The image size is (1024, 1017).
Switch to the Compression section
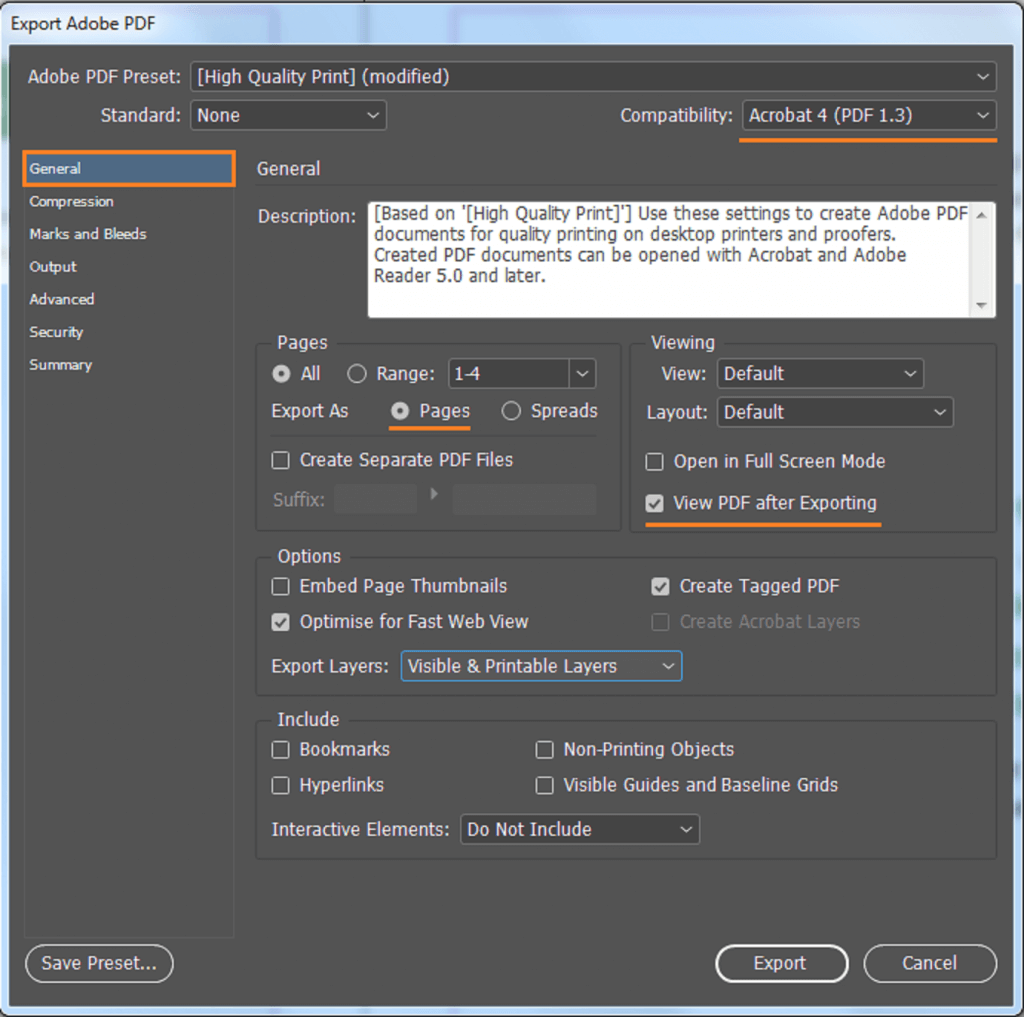pyautogui.click(x=71, y=201)
